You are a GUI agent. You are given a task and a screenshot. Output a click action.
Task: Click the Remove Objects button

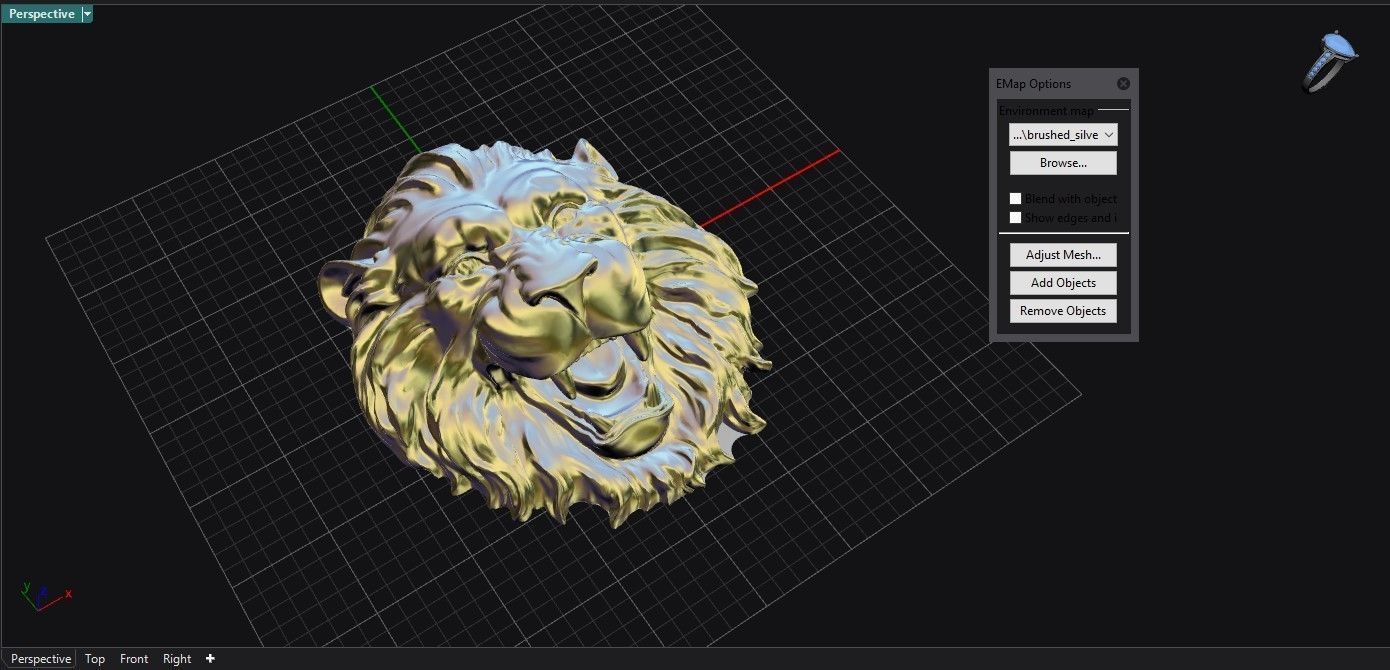point(1063,311)
